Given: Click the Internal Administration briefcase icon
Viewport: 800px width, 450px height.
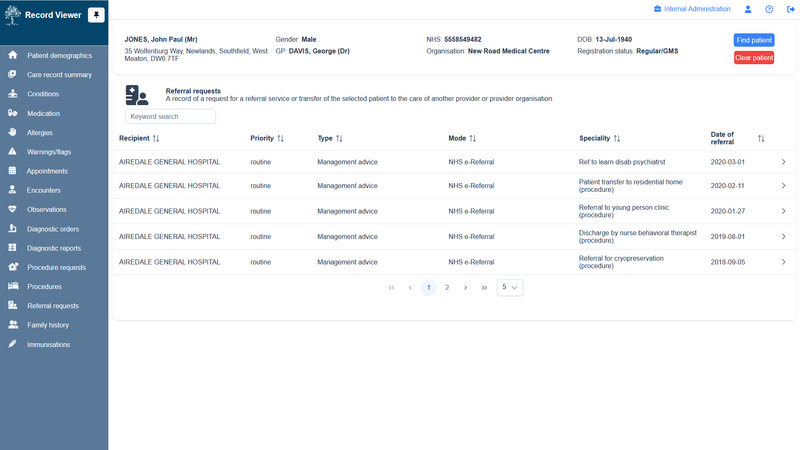Looking at the screenshot, I should click(x=658, y=9).
